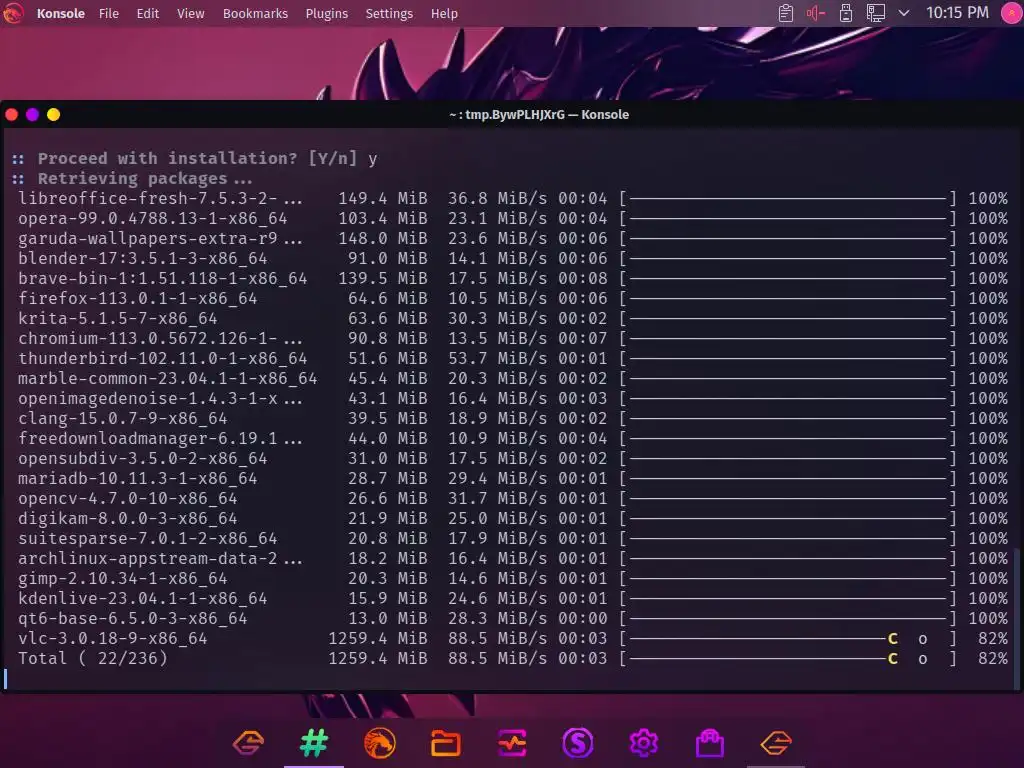This screenshot has width=1024, height=768.
Task: Open the pink user avatar icon
Action: (1012, 13)
